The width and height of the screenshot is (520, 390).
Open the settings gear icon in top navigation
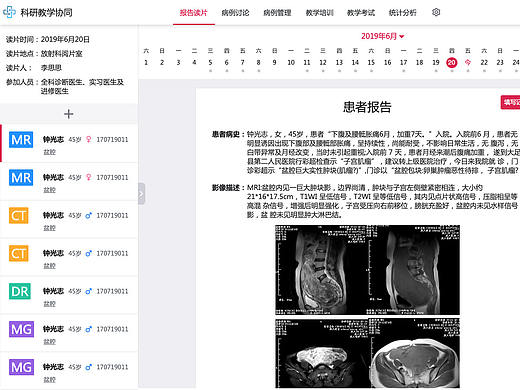tap(436, 12)
